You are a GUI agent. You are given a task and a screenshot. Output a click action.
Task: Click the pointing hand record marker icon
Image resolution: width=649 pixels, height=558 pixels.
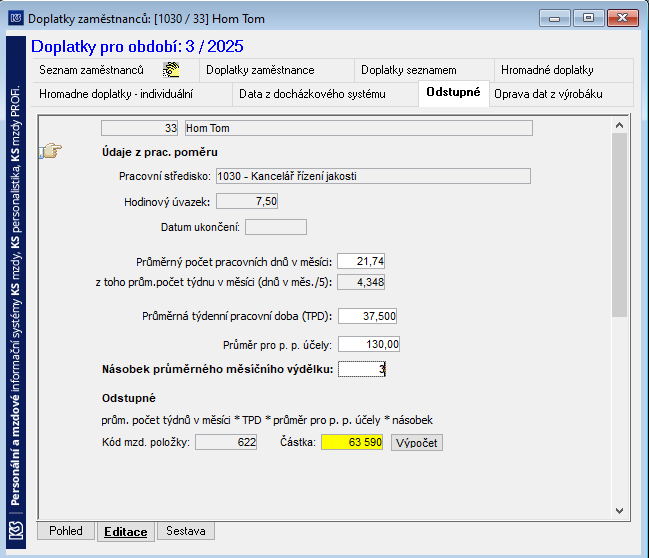pos(50,151)
